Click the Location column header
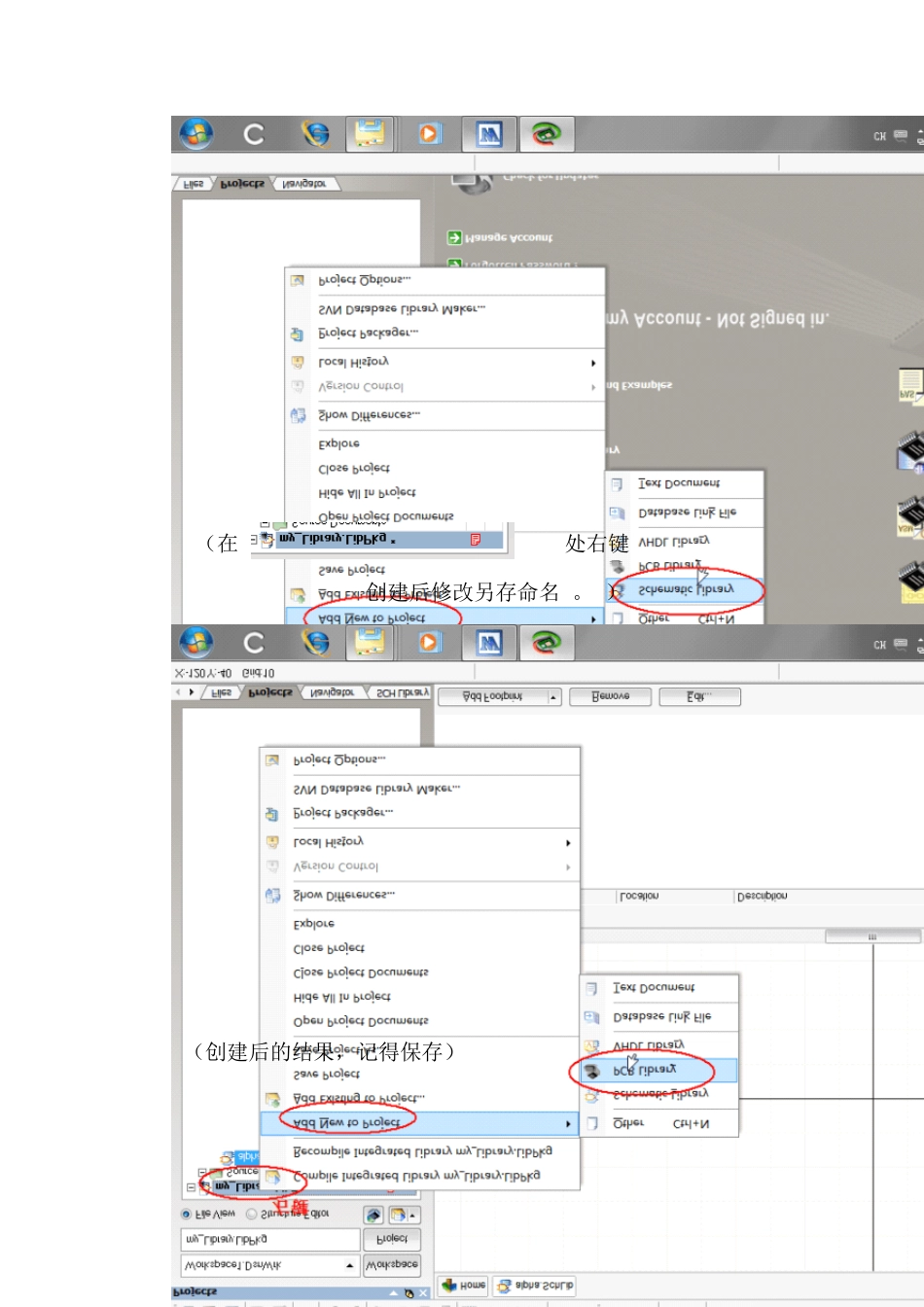This screenshot has width=924, height=1307. (639, 896)
